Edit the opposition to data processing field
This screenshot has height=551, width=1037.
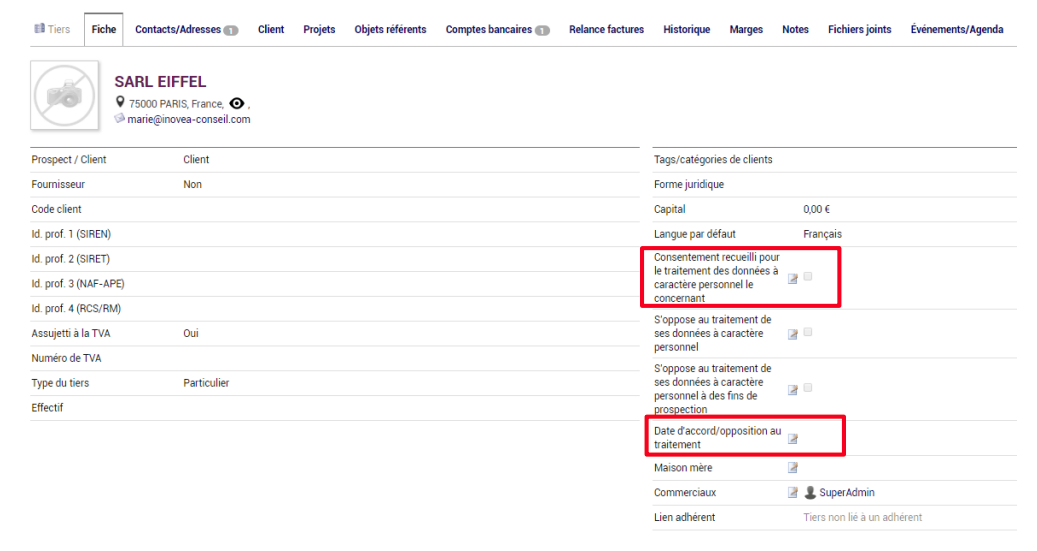tap(792, 335)
